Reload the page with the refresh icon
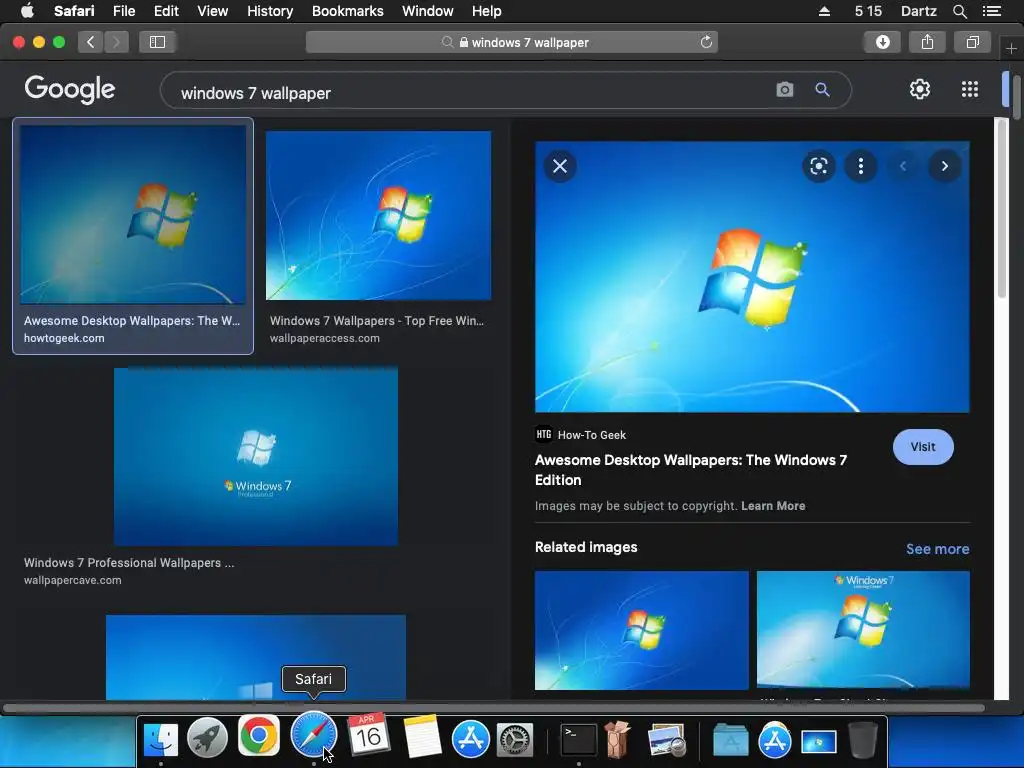 tap(706, 42)
